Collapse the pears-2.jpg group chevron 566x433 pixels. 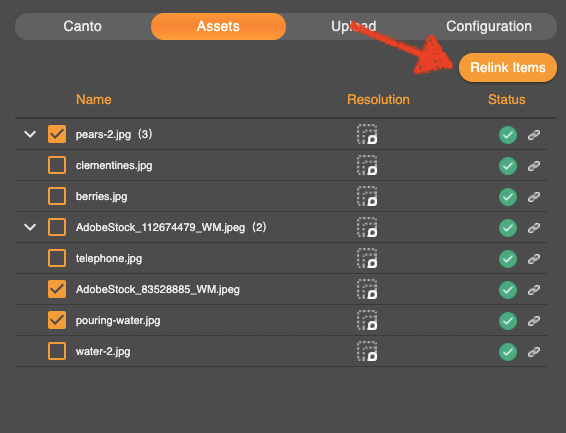click(30, 134)
